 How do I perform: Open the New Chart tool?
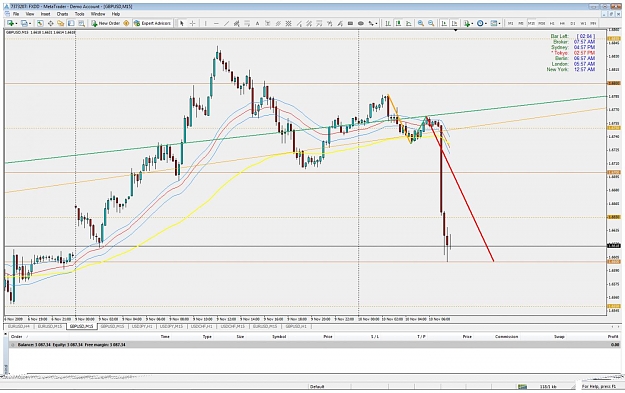tap(10, 24)
